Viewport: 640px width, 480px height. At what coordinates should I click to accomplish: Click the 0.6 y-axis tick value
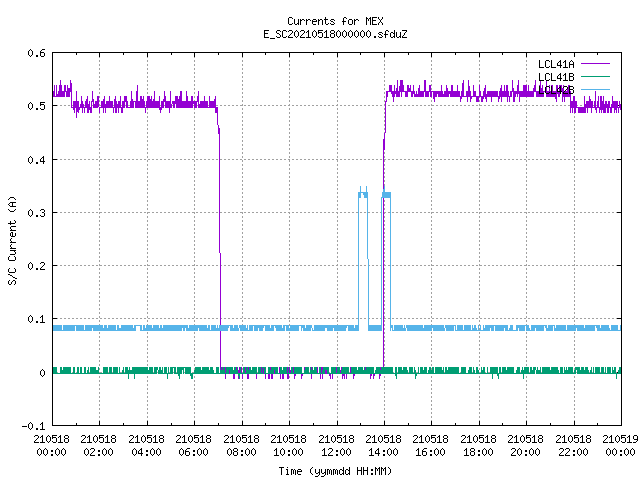36,53
